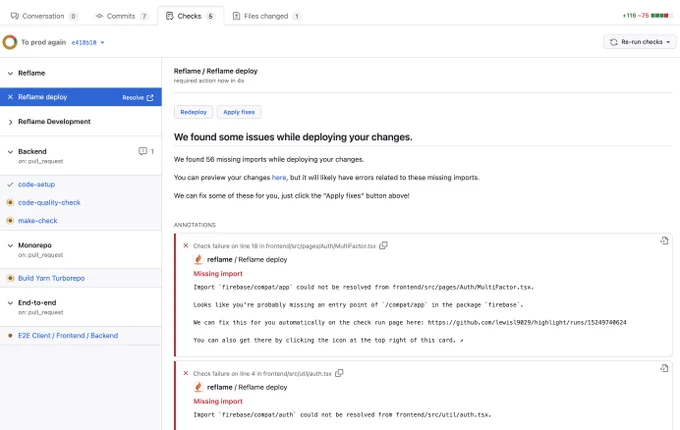Open the MultiFactor.tsx check failure line link
This screenshot has height=430, width=680.
point(284,246)
